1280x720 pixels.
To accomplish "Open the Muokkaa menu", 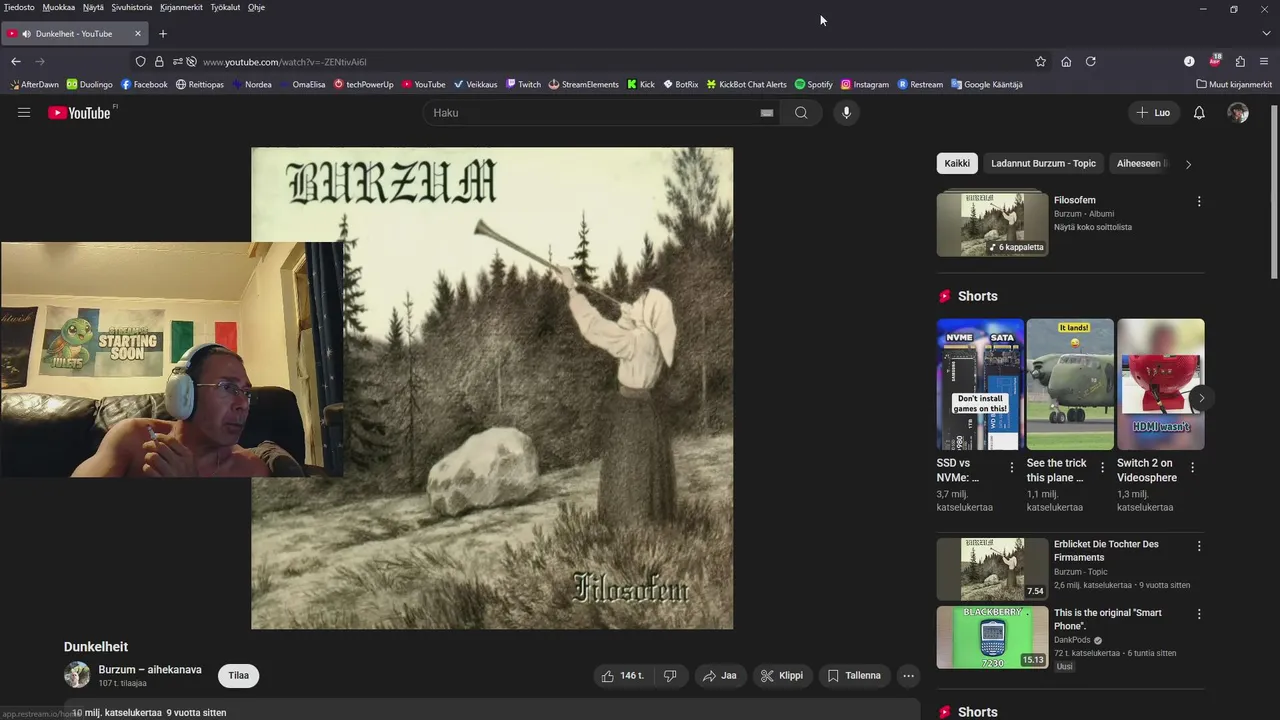I will (59, 7).
